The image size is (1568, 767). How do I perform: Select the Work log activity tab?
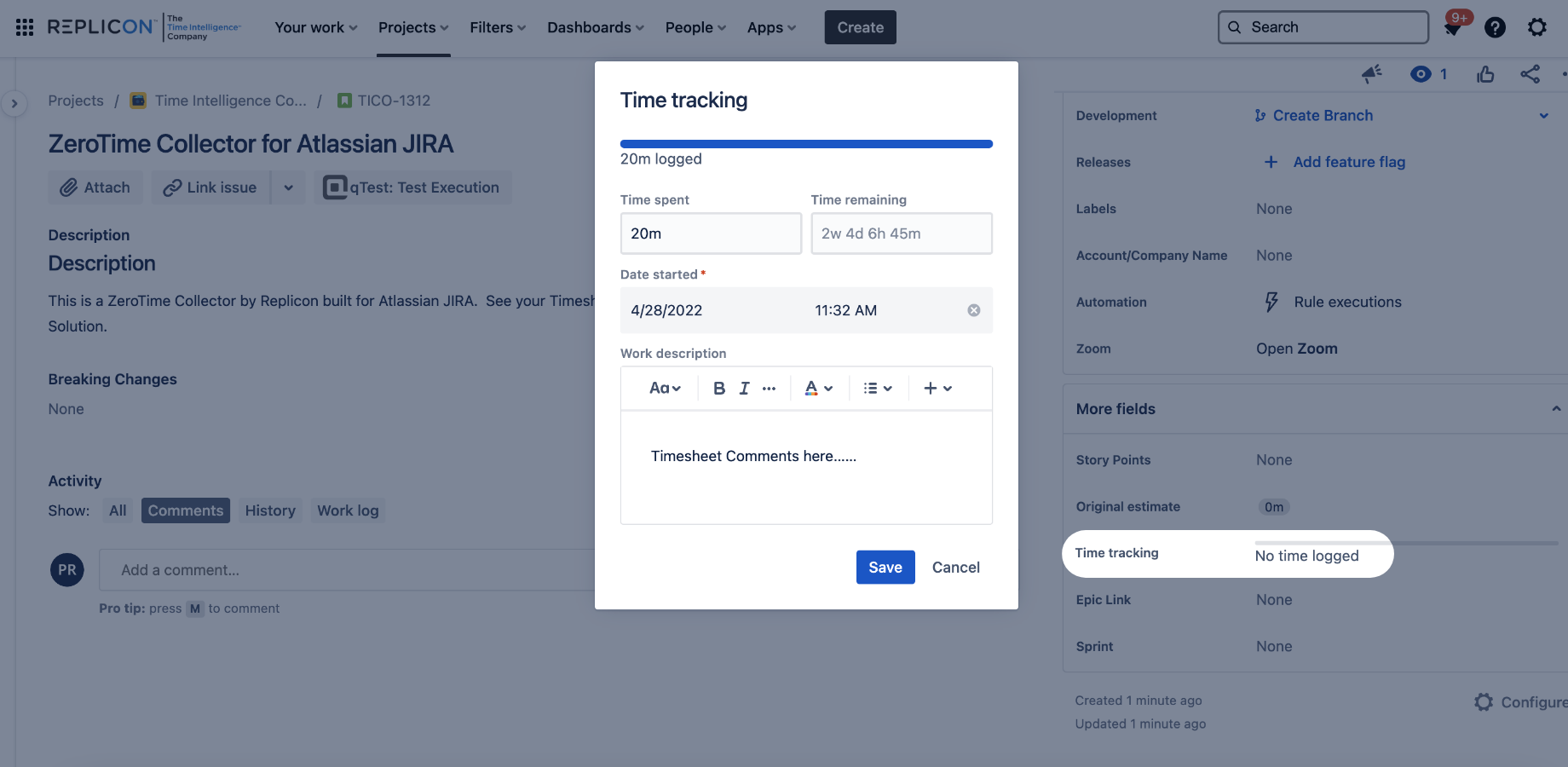pyautogui.click(x=348, y=510)
